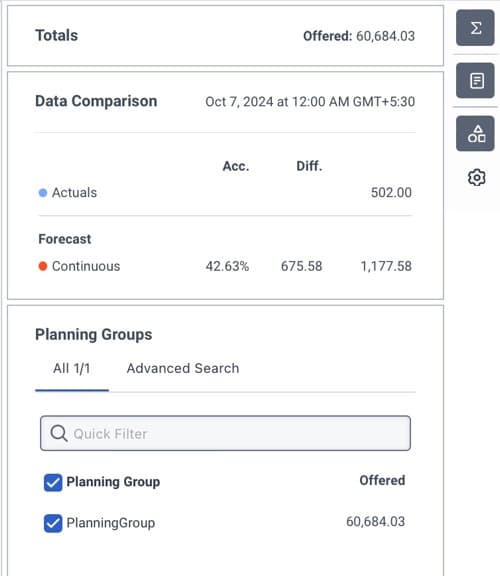Click the Offered column header

pos(382,480)
